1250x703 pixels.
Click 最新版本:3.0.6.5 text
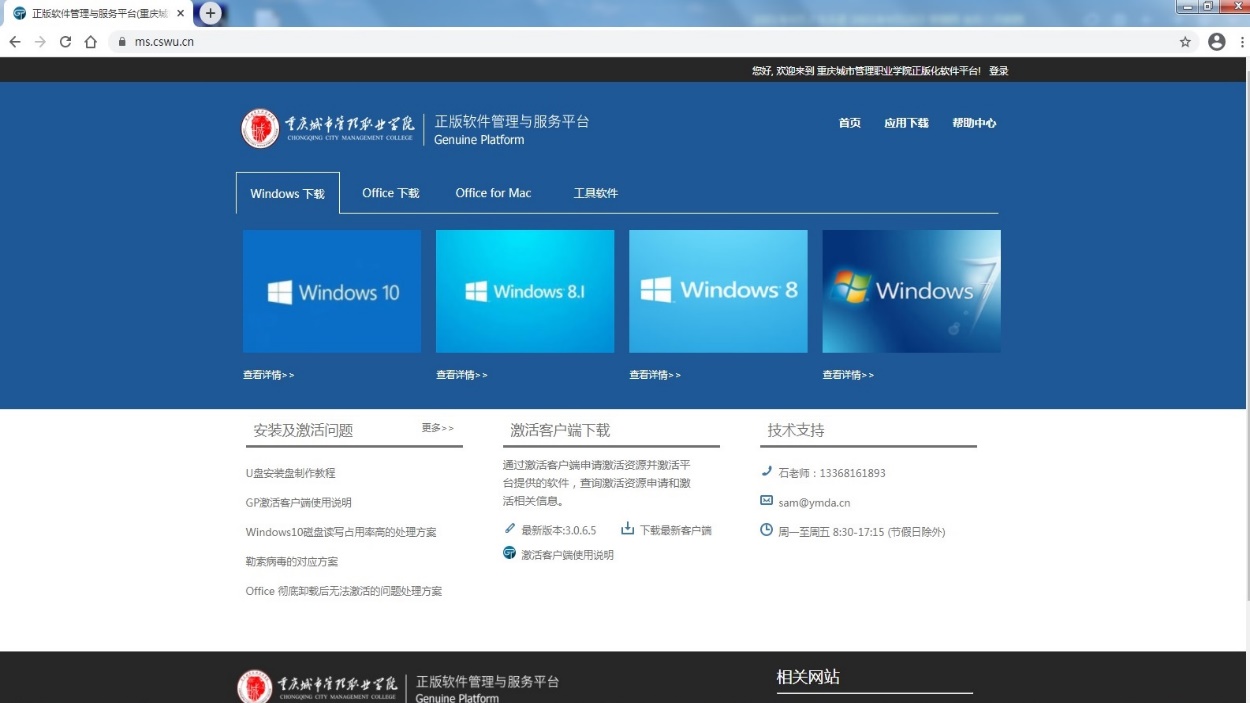[x=559, y=531]
